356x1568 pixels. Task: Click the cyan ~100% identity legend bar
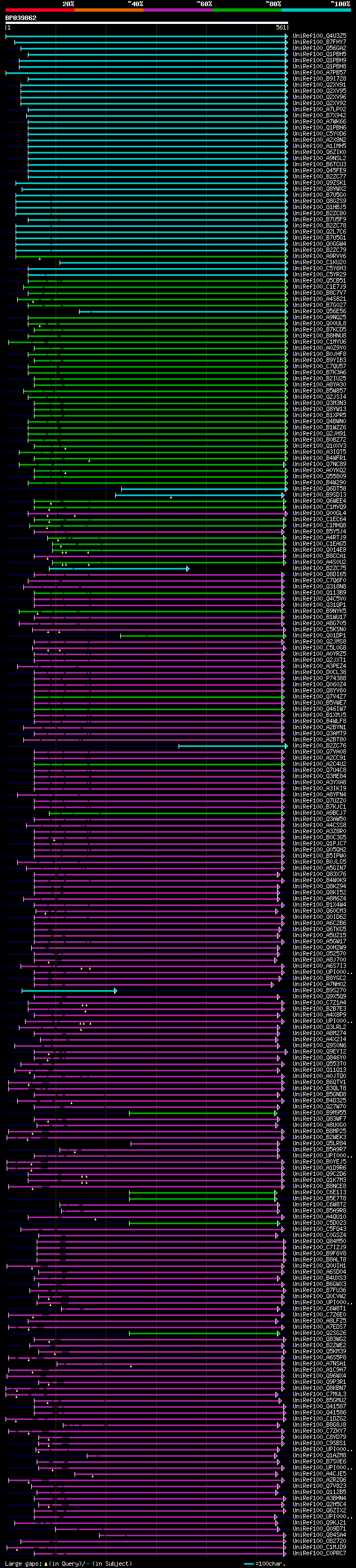316,10
